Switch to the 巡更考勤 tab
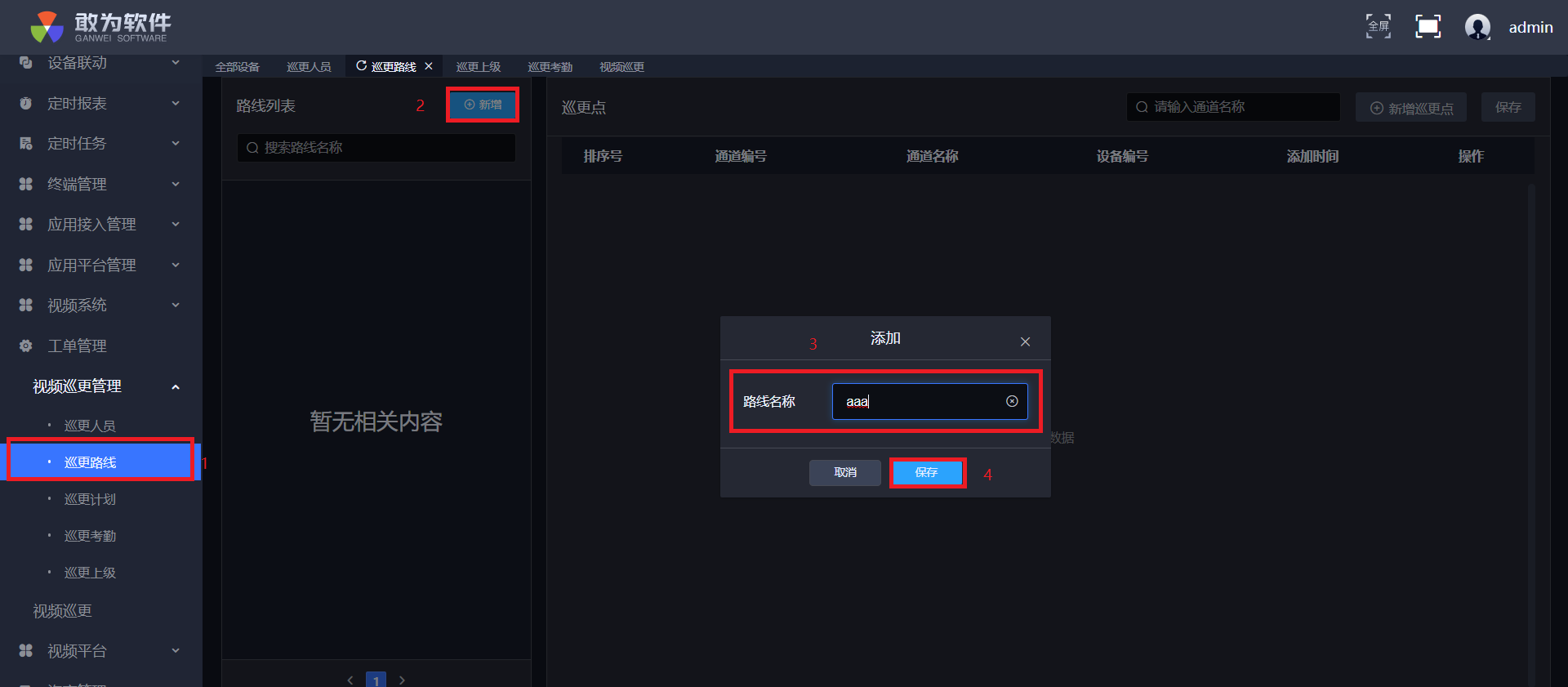Screen dimensions: 1568x687 coord(550,67)
